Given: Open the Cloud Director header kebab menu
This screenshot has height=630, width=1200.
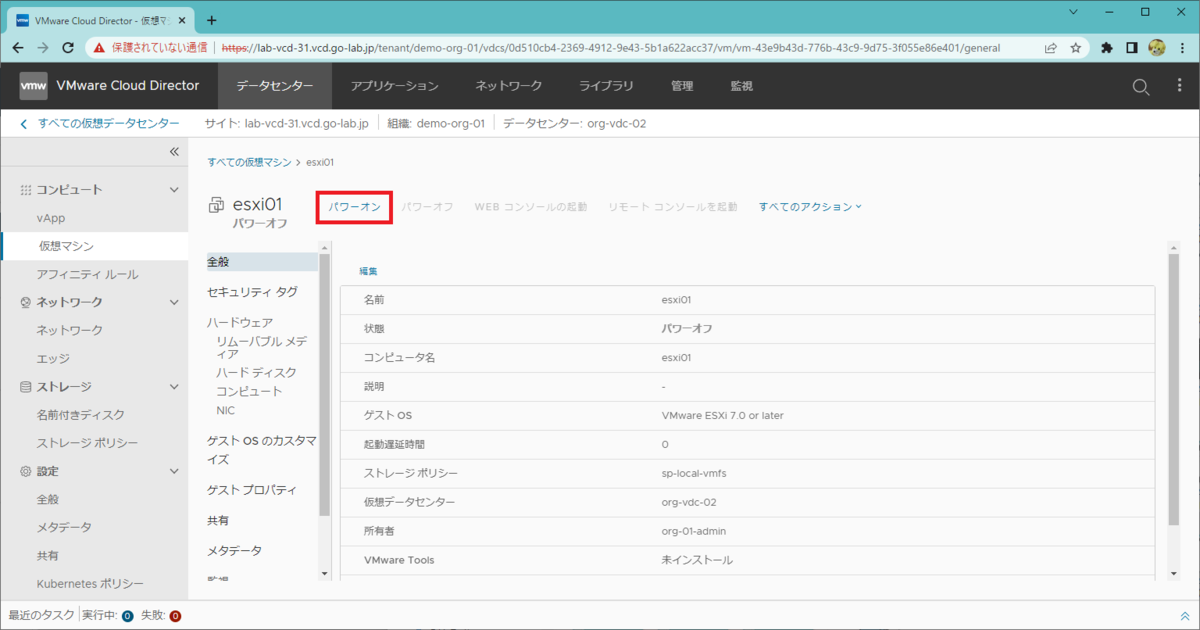Looking at the screenshot, I should (1180, 86).
